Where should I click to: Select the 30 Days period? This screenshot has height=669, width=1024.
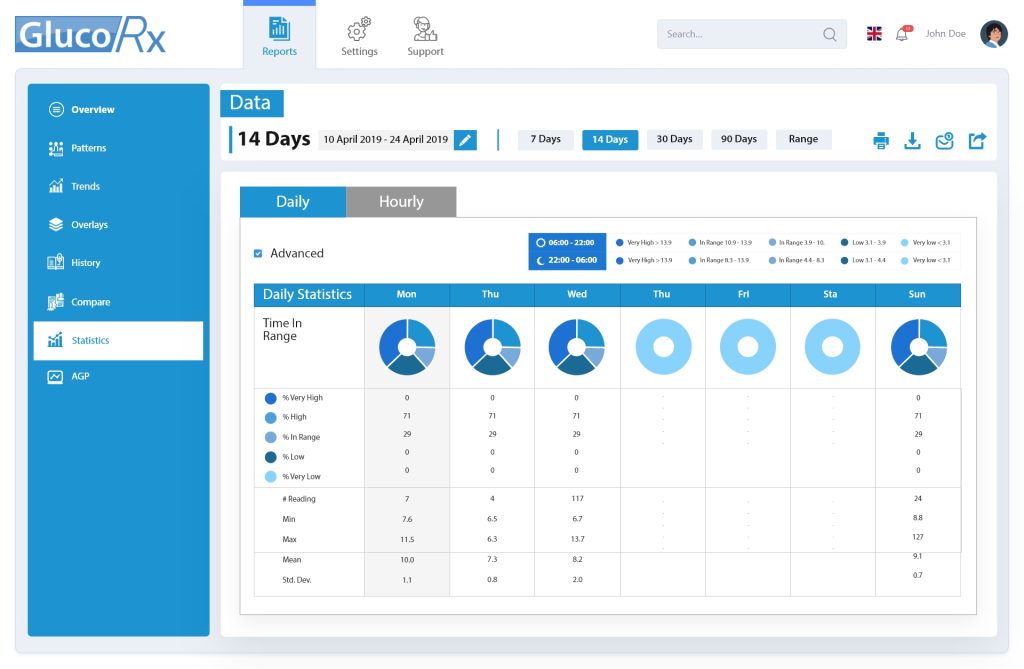pyautogui.click(x=674, y=139)
